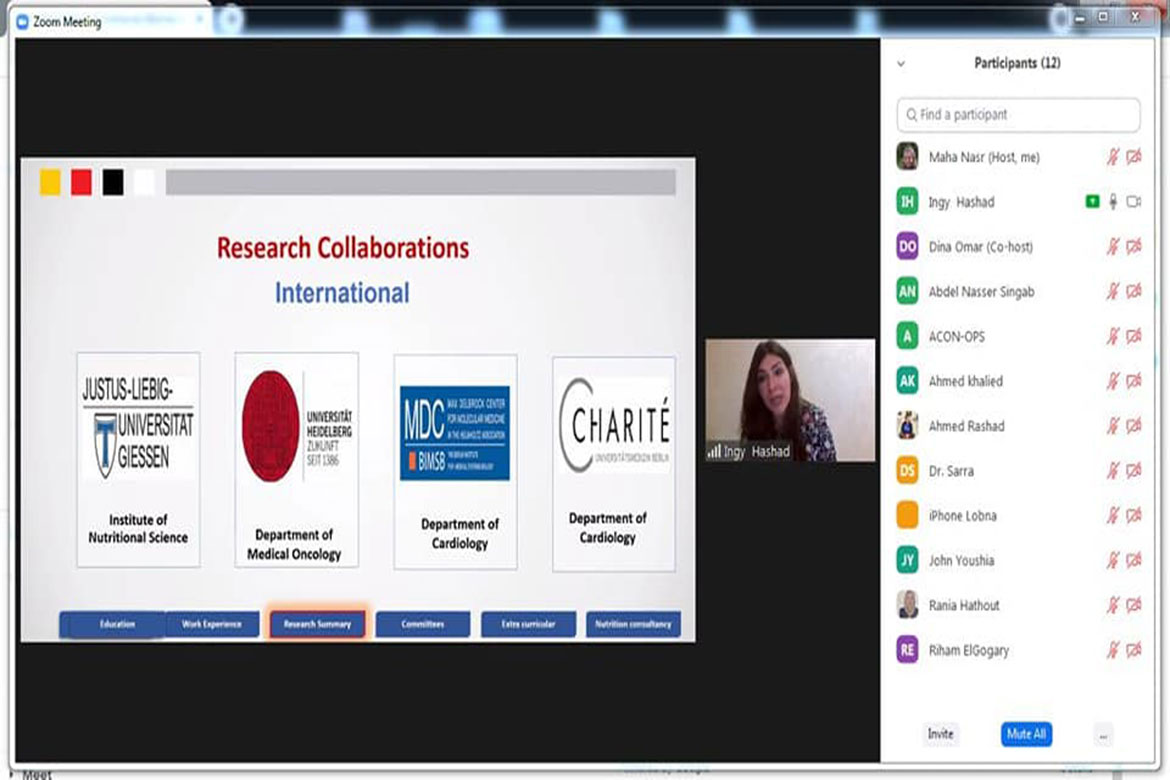Toggle John Youshia's disabled camera icon

[1133, 560]
